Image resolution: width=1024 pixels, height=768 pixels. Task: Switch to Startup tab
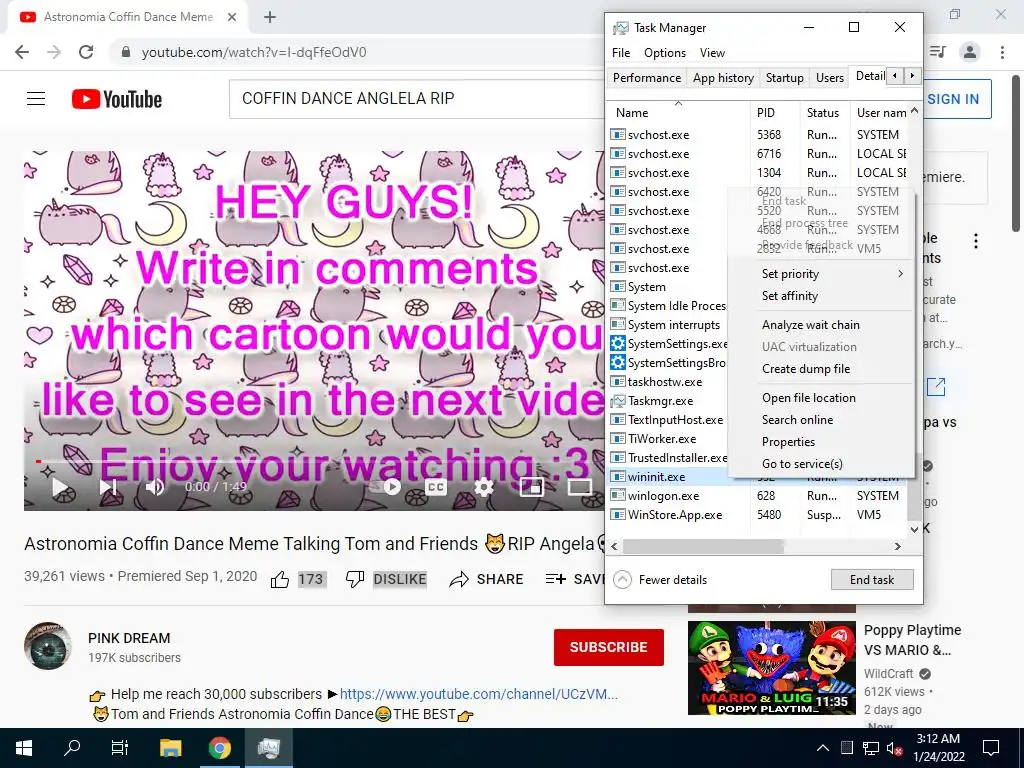[784, 78]
